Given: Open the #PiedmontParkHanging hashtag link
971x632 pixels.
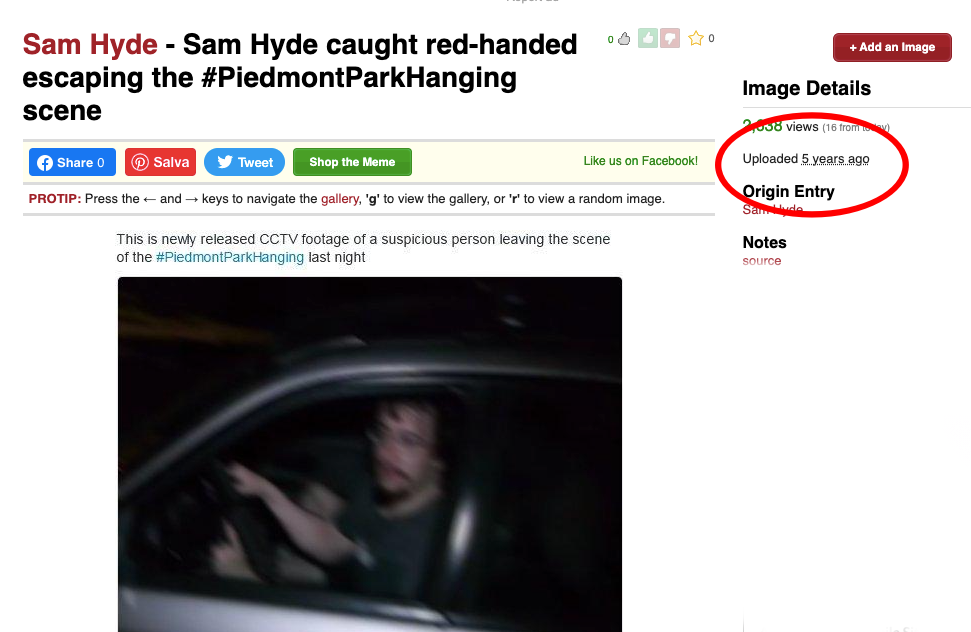Looking at the screenshot, I should coord(230,257).
